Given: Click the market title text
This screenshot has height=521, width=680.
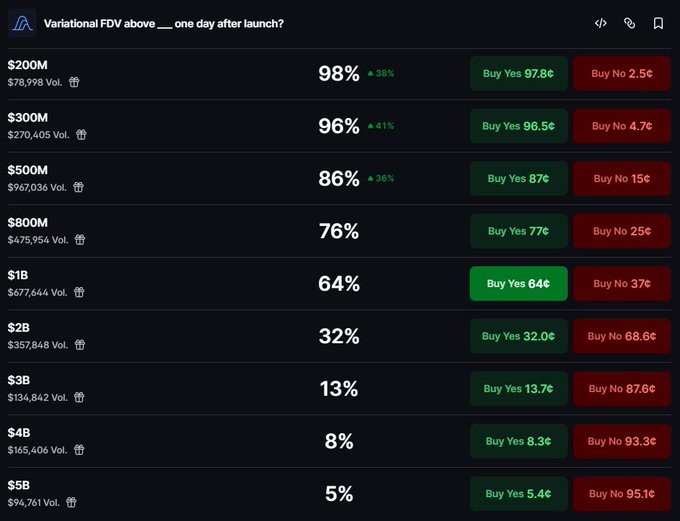Looking at the screenshot, I should click(x=163, y=23).
